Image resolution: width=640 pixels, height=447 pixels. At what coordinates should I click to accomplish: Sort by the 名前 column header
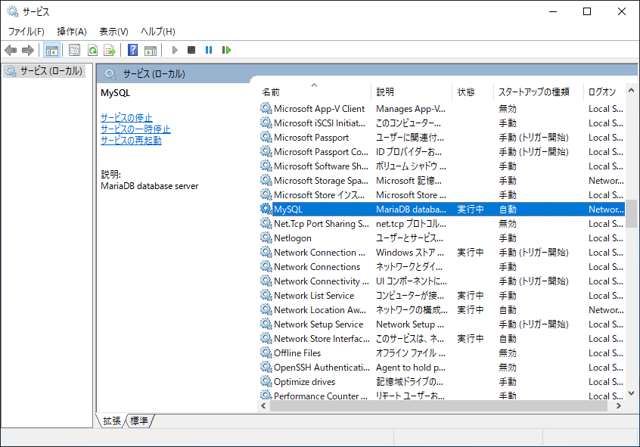coord(314,92)
